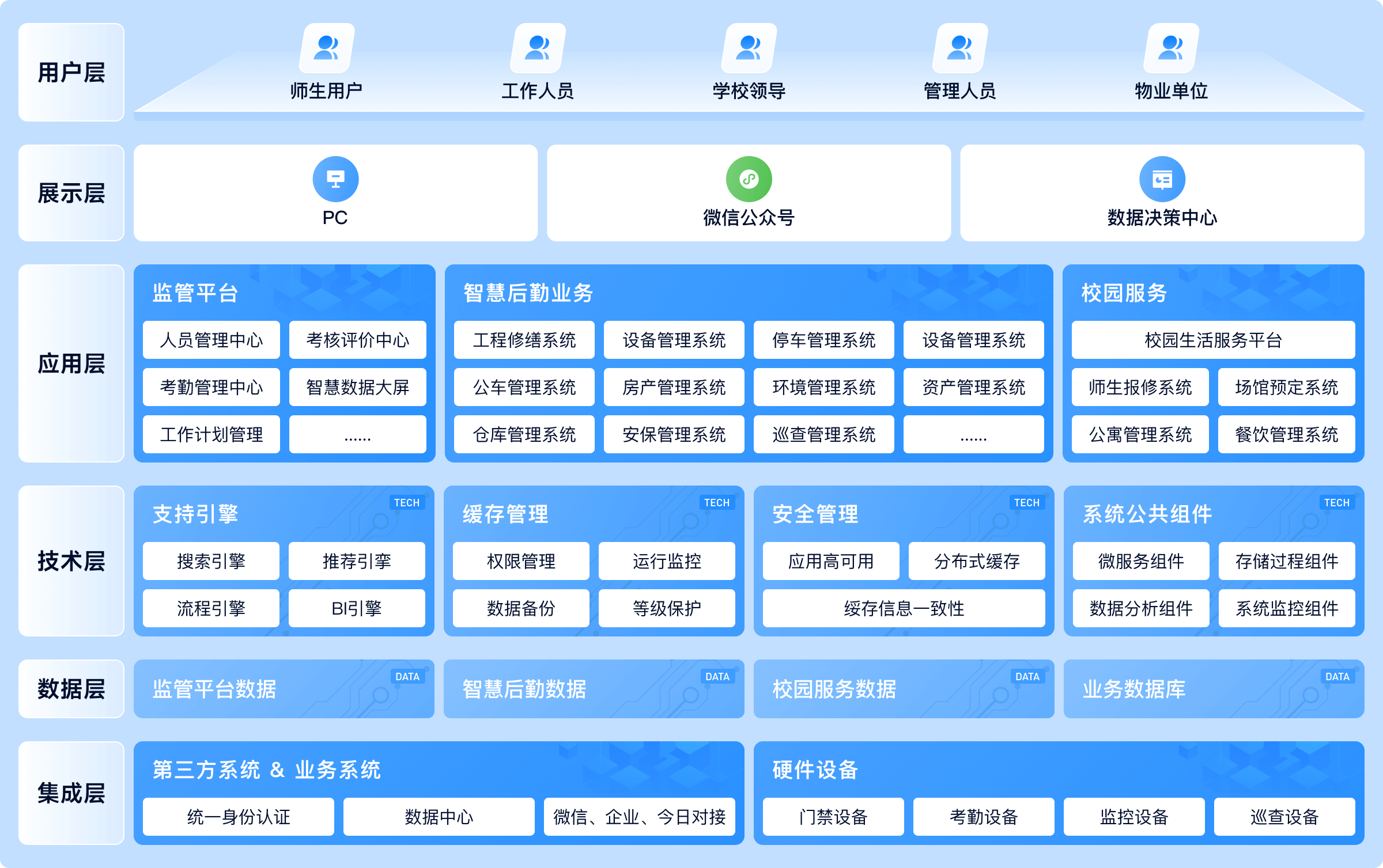Select the 应用层 layer label
Screen dimensions: 1383x868
pos(71,363)
